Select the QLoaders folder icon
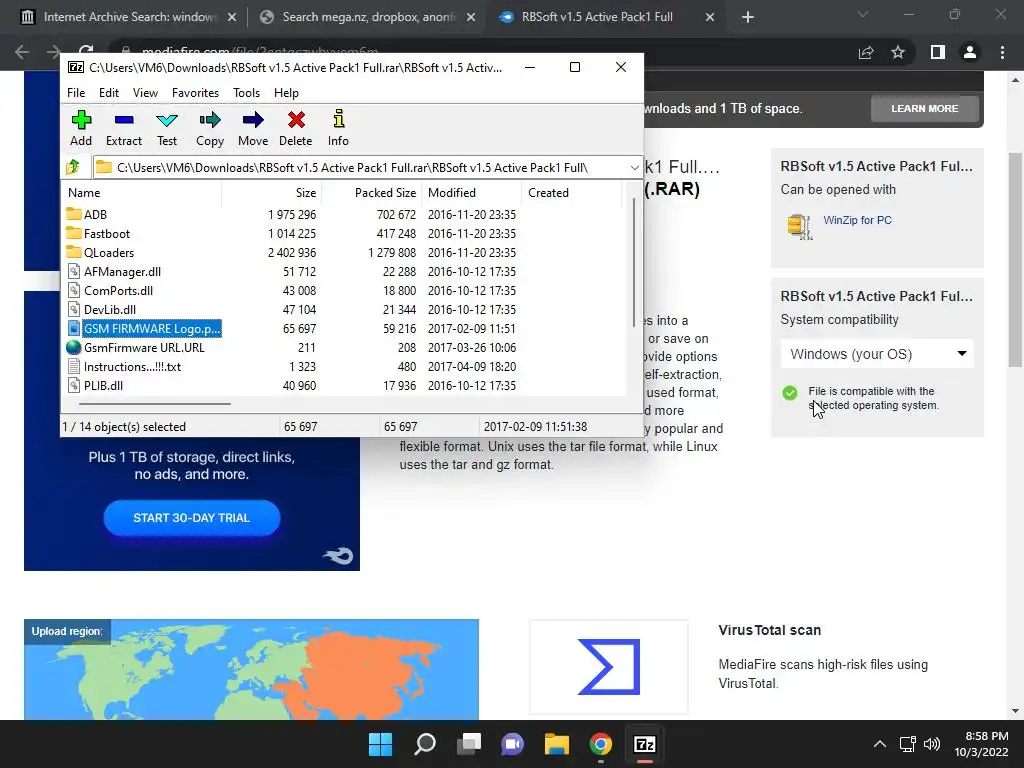This screenshot has width=1024, height=768. click(74, 252)
